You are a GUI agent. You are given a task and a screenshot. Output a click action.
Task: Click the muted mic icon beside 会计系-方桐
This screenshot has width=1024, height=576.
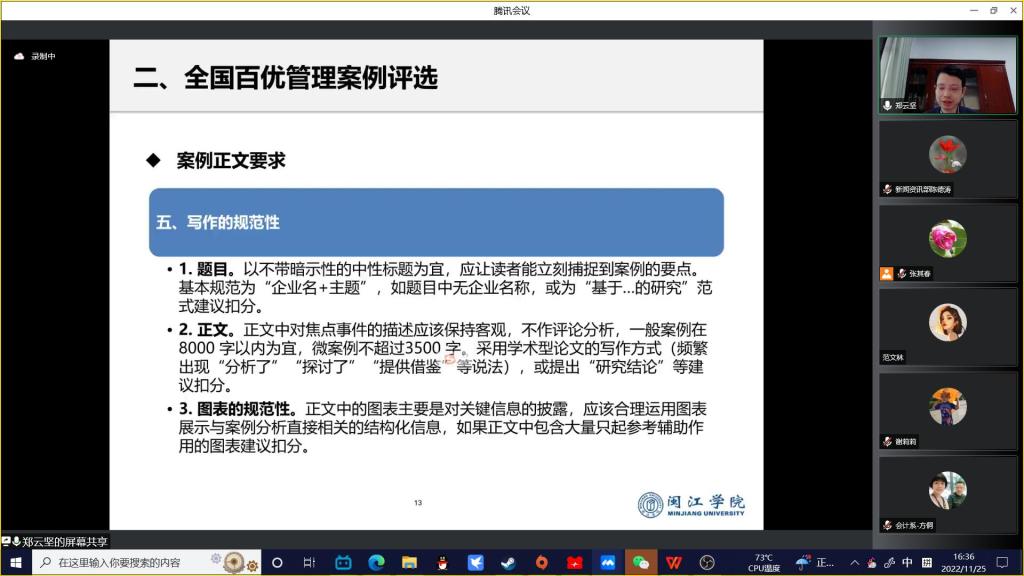[x=887, y=525]
